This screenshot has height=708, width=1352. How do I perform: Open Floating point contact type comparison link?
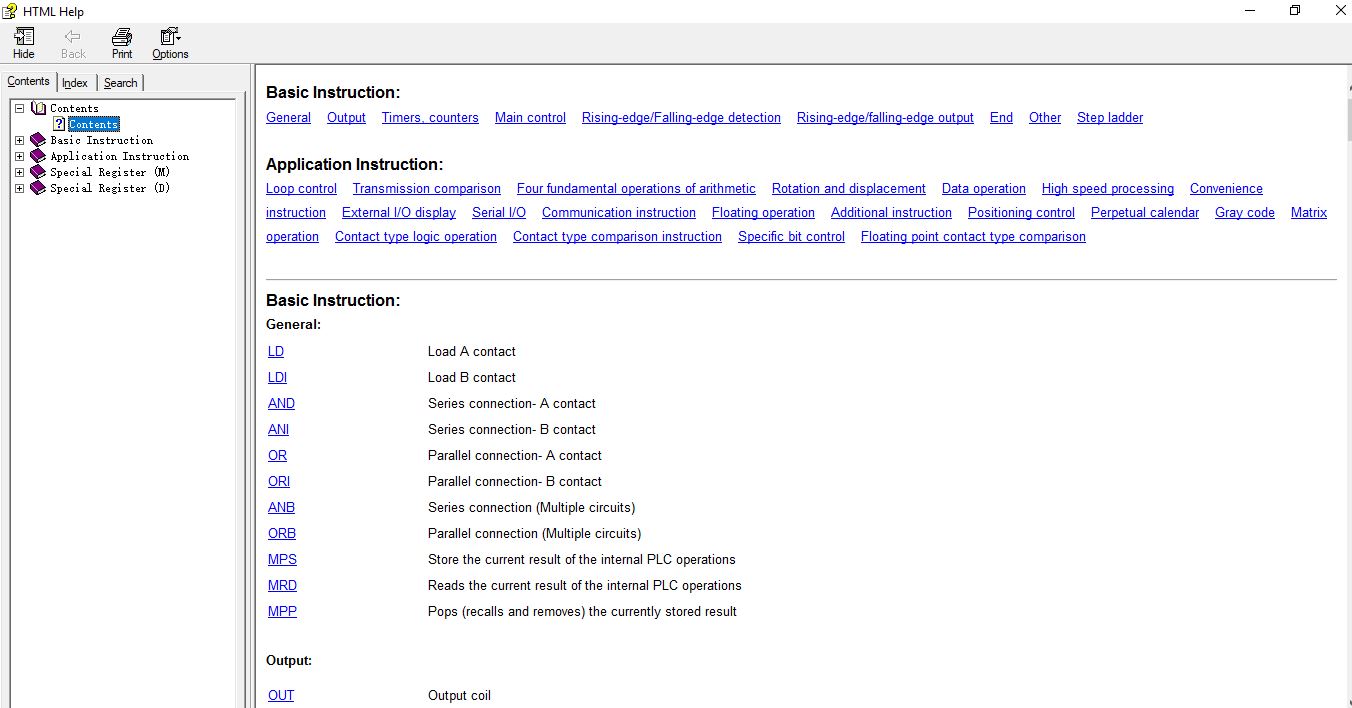pos(973,236)
